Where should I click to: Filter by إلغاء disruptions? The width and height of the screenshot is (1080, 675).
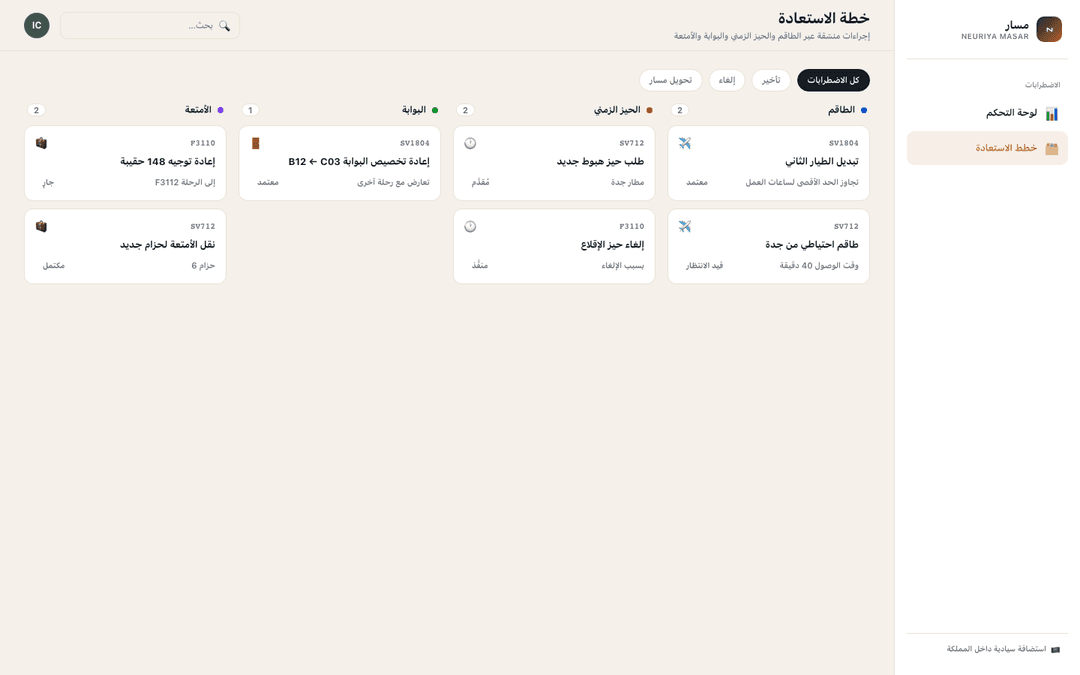(x=727, y=81)
